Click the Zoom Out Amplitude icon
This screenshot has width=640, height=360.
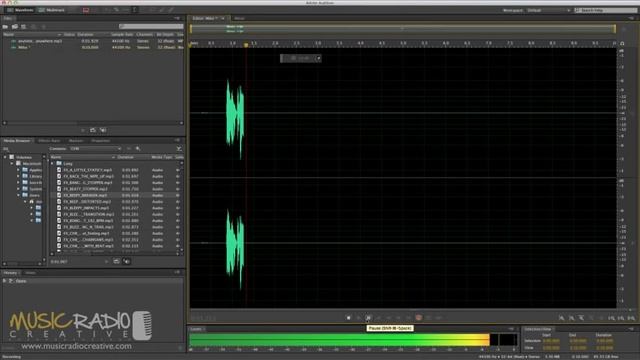571,318
